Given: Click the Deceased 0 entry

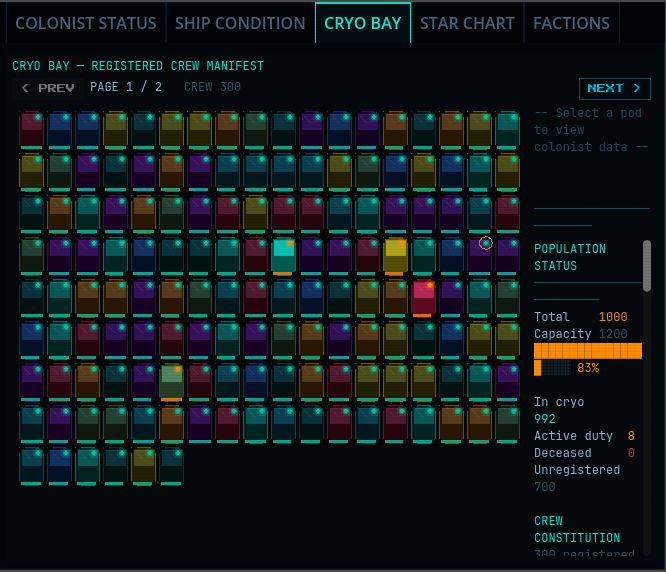Looking at the screenshot, I should (584, 453).
